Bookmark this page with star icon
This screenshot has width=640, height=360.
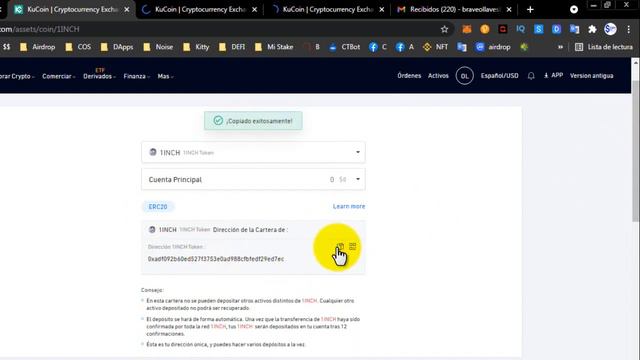pos(444,29)
